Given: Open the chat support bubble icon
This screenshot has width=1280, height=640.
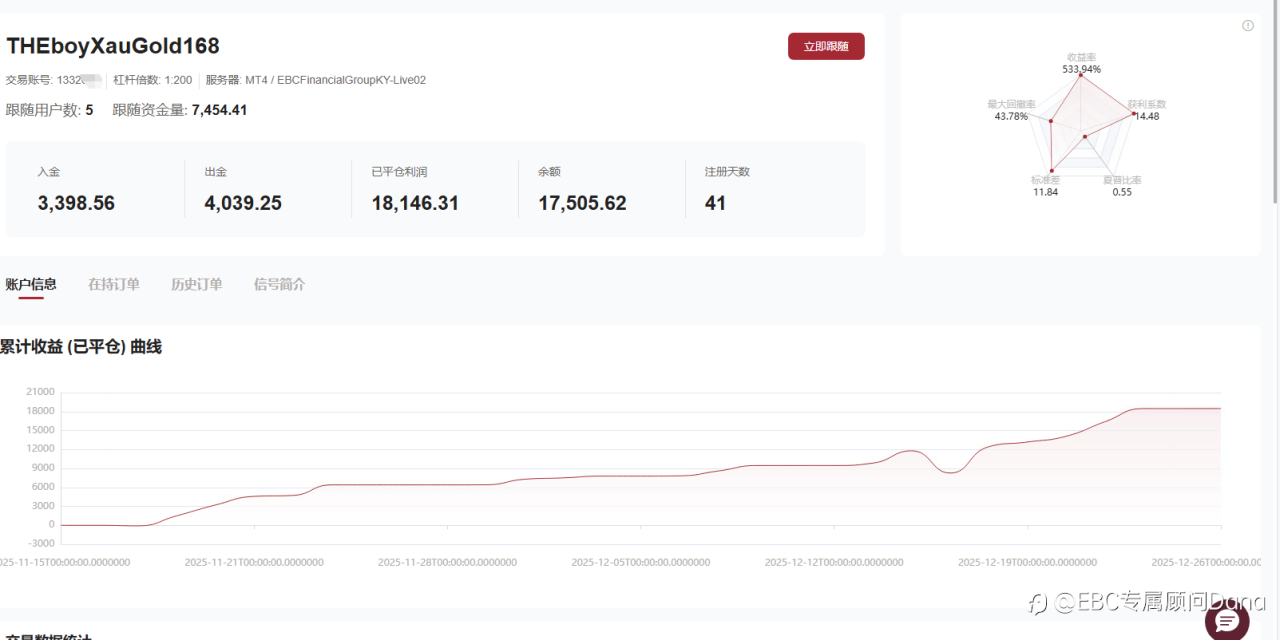Looking at the screenshot, I should 1227,621.
